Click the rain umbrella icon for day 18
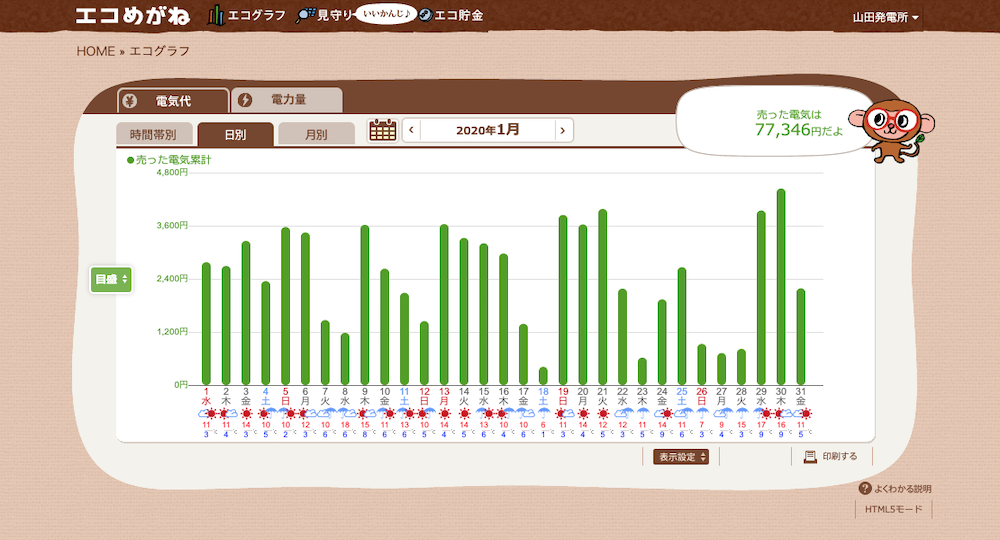This screenshot has width=1000, height=540. (x=543, y=414)
